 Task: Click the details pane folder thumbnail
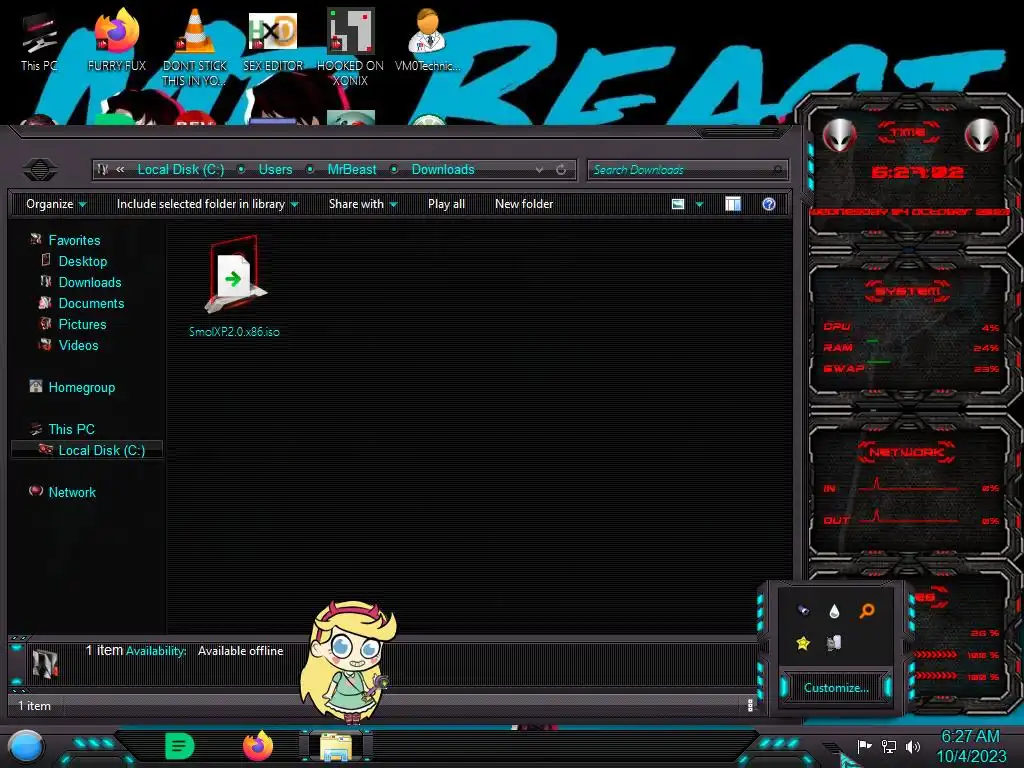coord(45,663)
